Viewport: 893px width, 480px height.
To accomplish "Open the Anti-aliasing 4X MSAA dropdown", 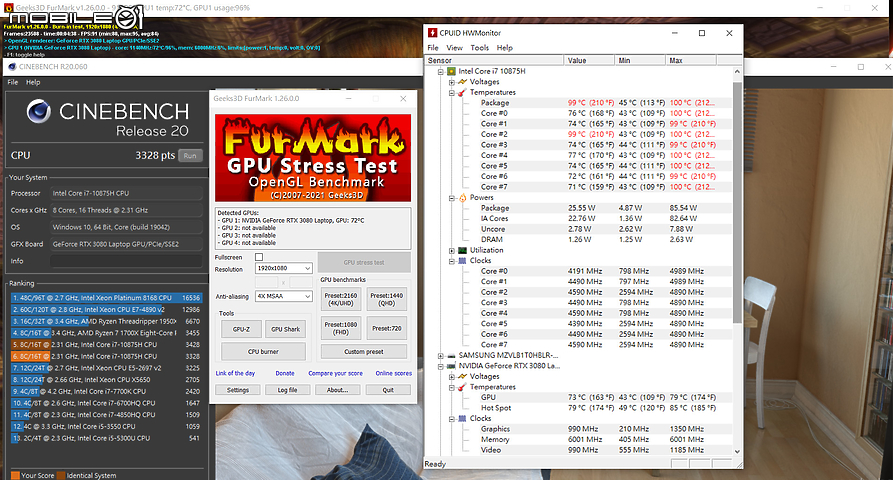I will pyautogui.click(x=284, y=296).
